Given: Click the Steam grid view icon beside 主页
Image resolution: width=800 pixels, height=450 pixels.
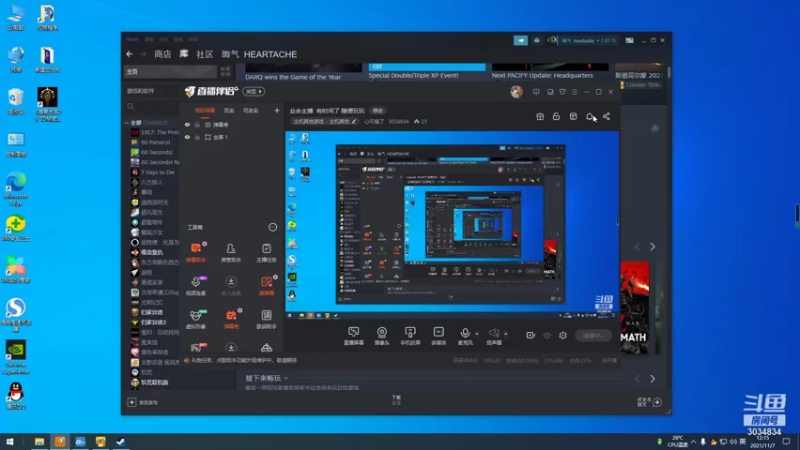Looking at the screenshot, I should 226,71.
